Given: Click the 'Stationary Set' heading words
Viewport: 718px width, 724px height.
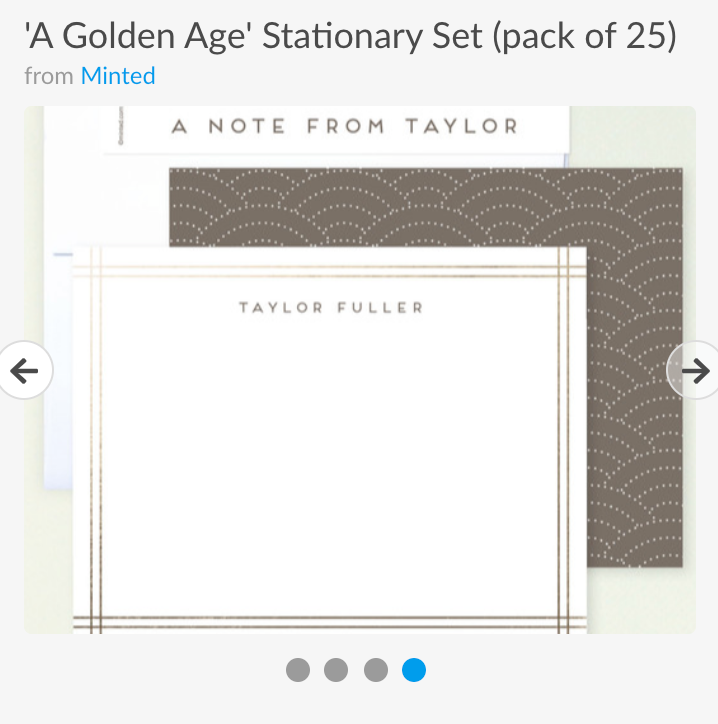Looking at the screenshot, I should (x=373, y=36).
